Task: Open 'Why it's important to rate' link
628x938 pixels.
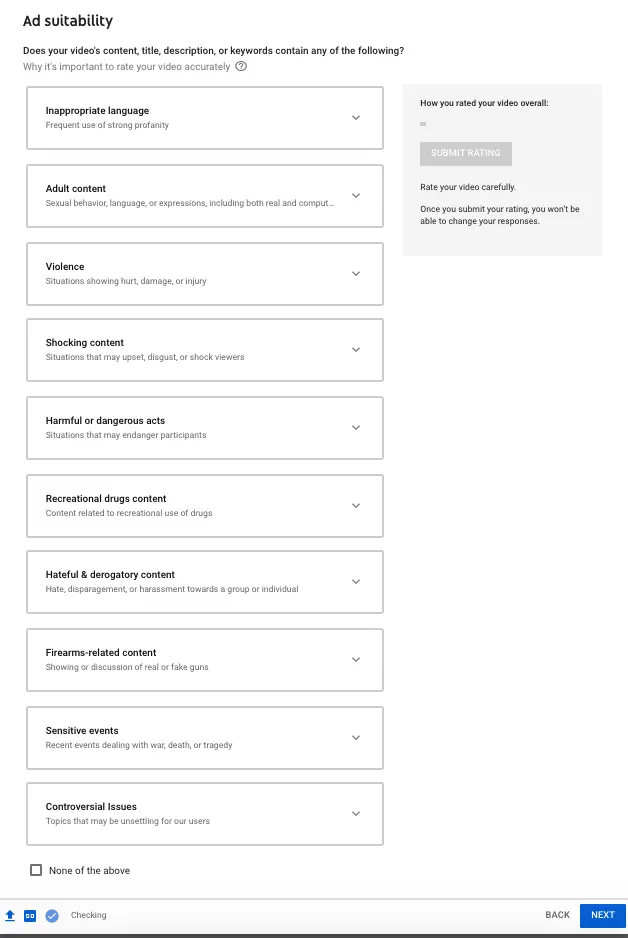Action: click(126, 67)
